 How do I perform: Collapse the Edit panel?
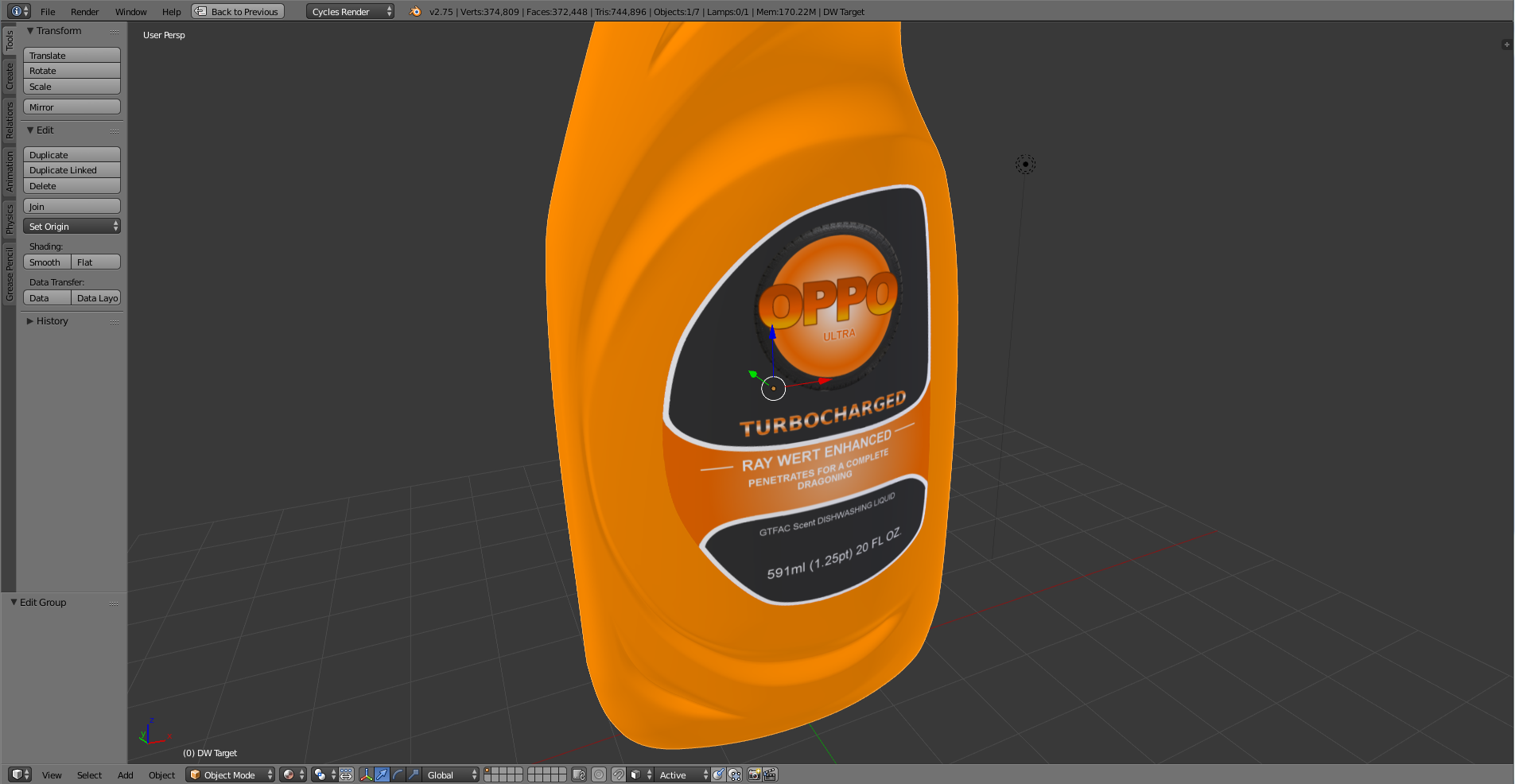30,130
